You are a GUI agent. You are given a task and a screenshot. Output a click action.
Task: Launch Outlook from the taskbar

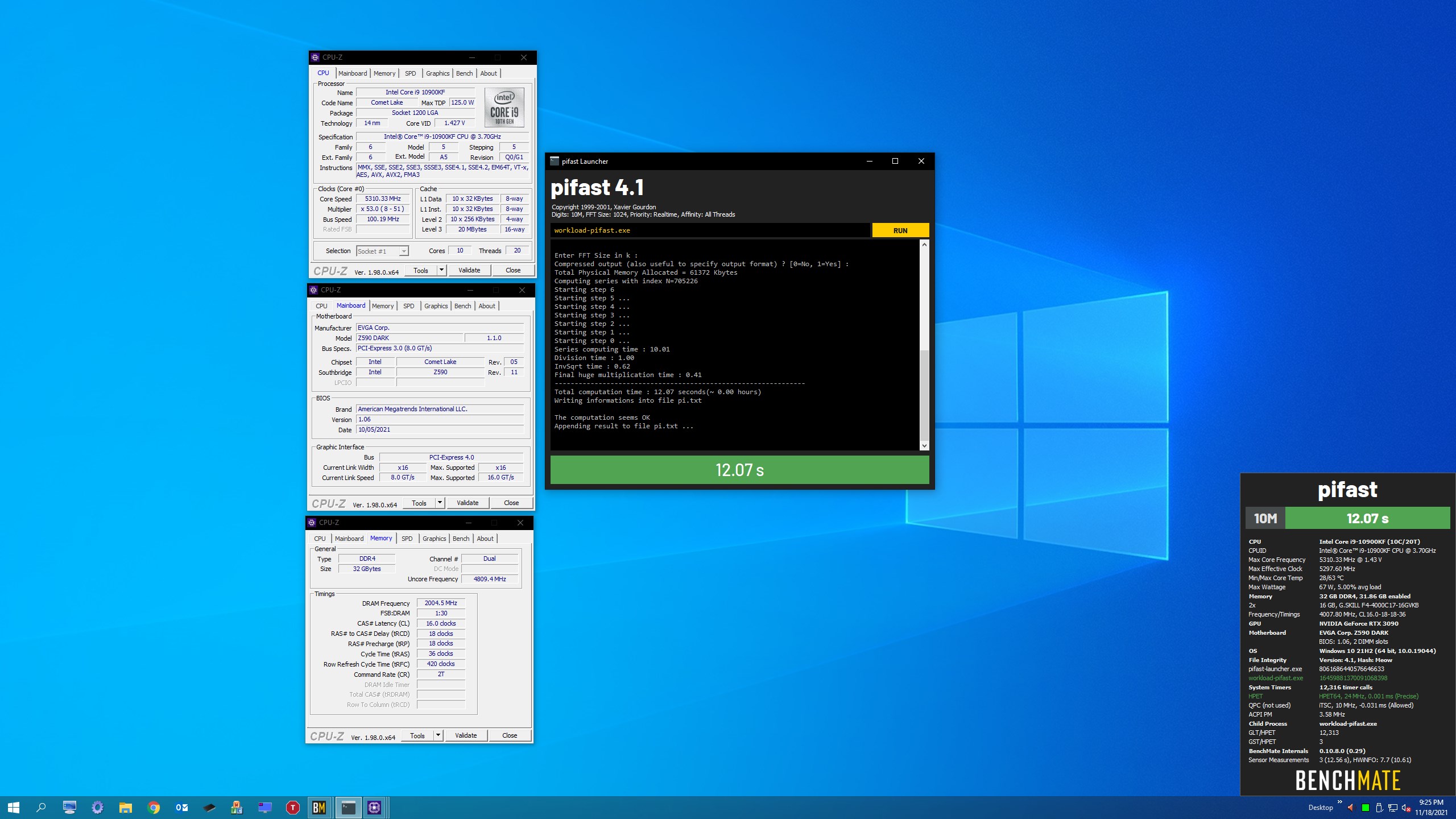181,807
